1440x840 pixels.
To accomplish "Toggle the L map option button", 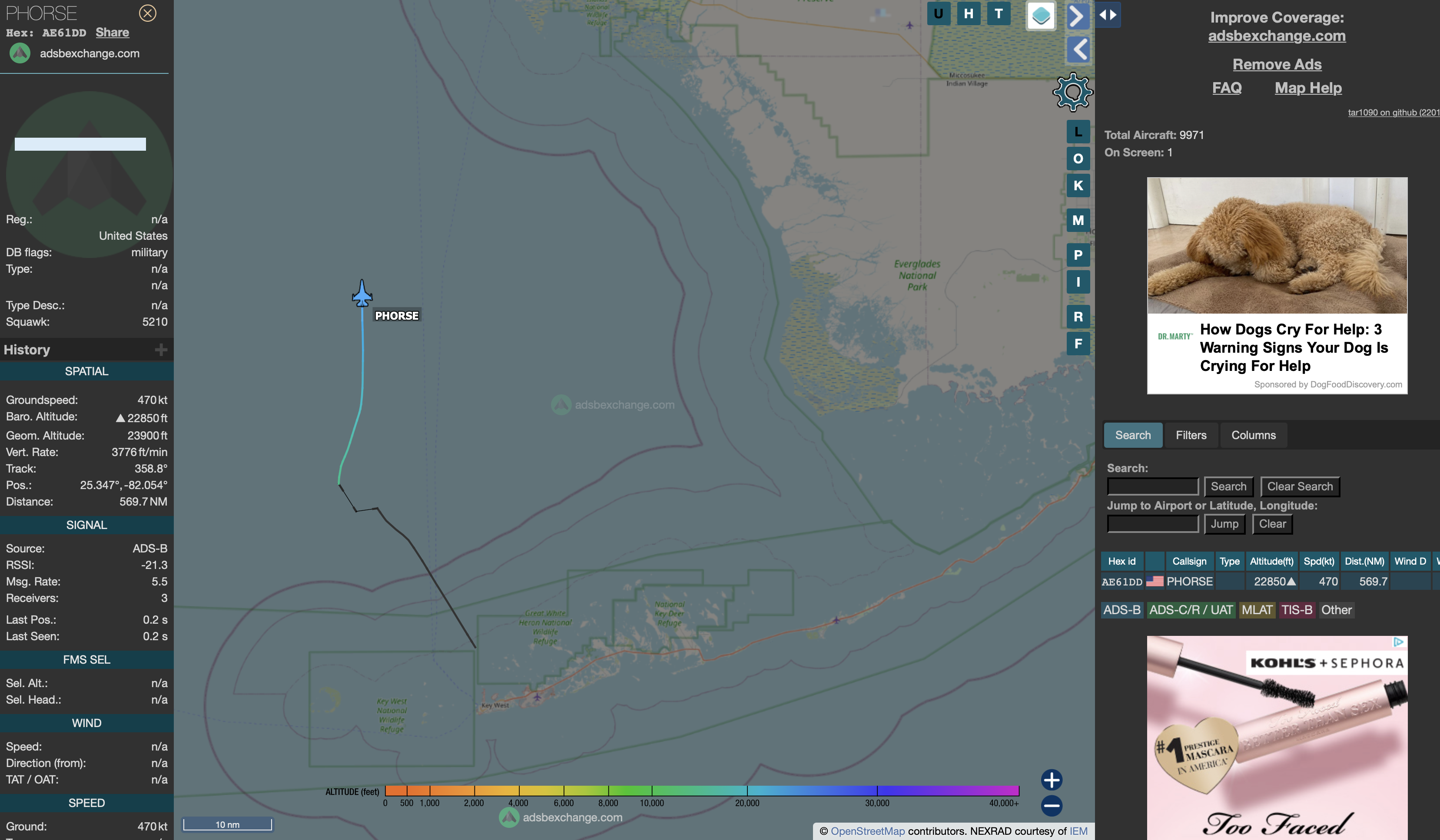I will click(x=1078, y=132).
